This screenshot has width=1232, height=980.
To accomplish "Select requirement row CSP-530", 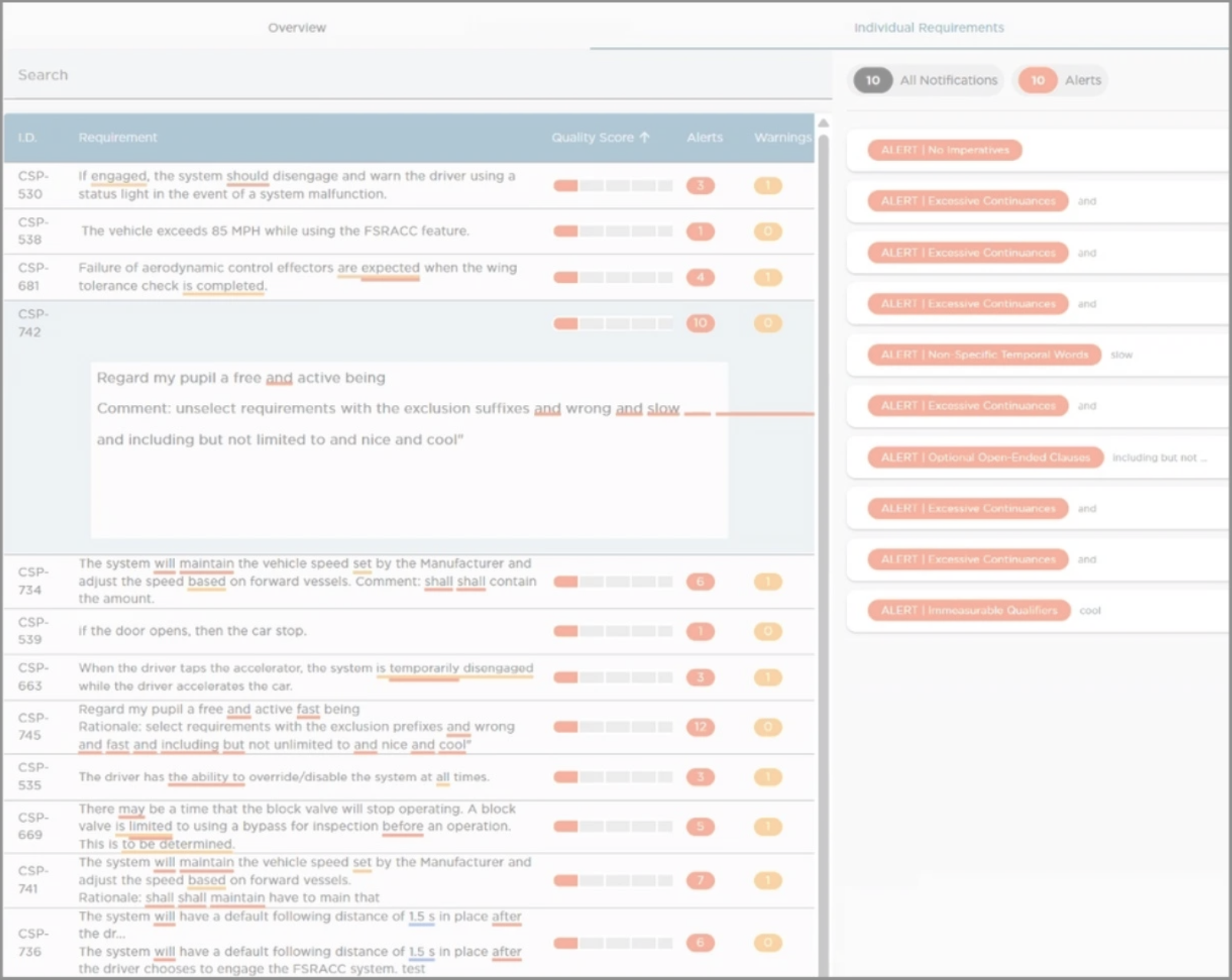I will (409, 185).
